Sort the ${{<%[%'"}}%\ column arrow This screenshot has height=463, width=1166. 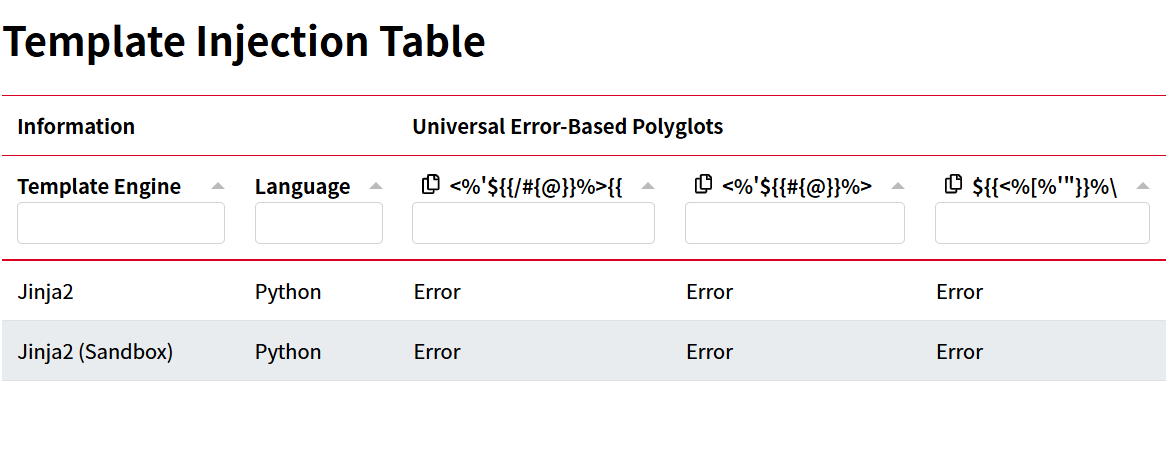tap(1143, 187)
